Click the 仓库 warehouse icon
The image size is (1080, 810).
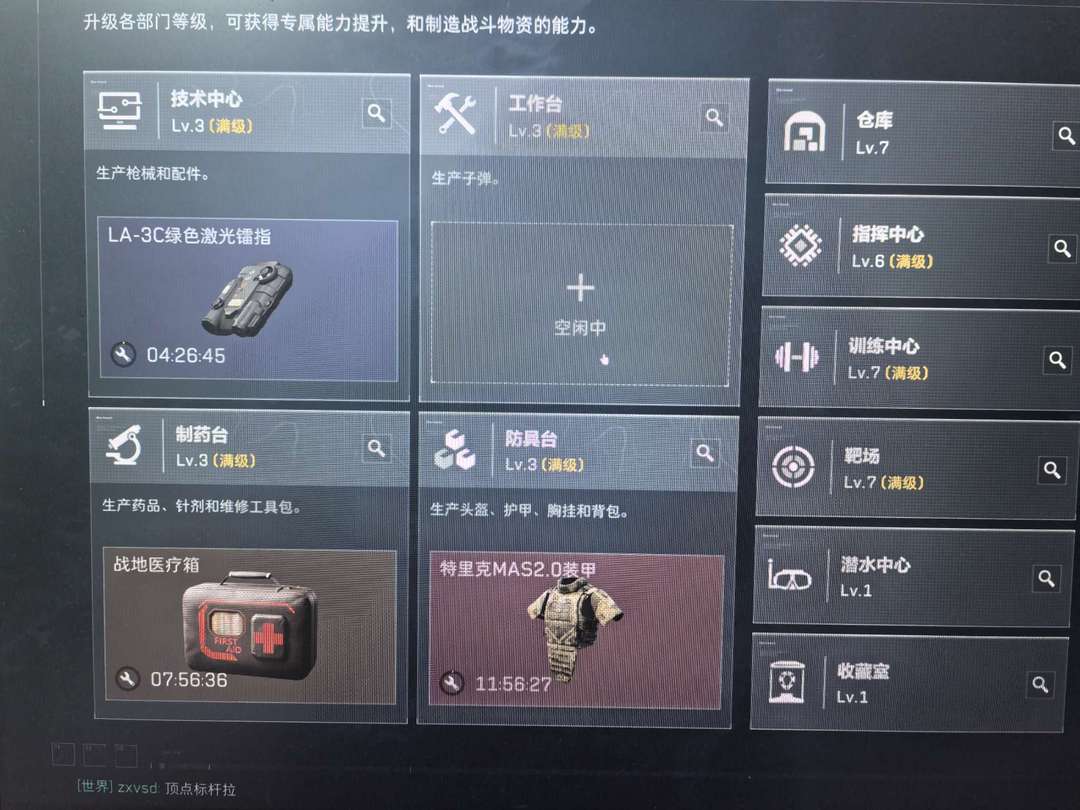click(x=804, y=131)
